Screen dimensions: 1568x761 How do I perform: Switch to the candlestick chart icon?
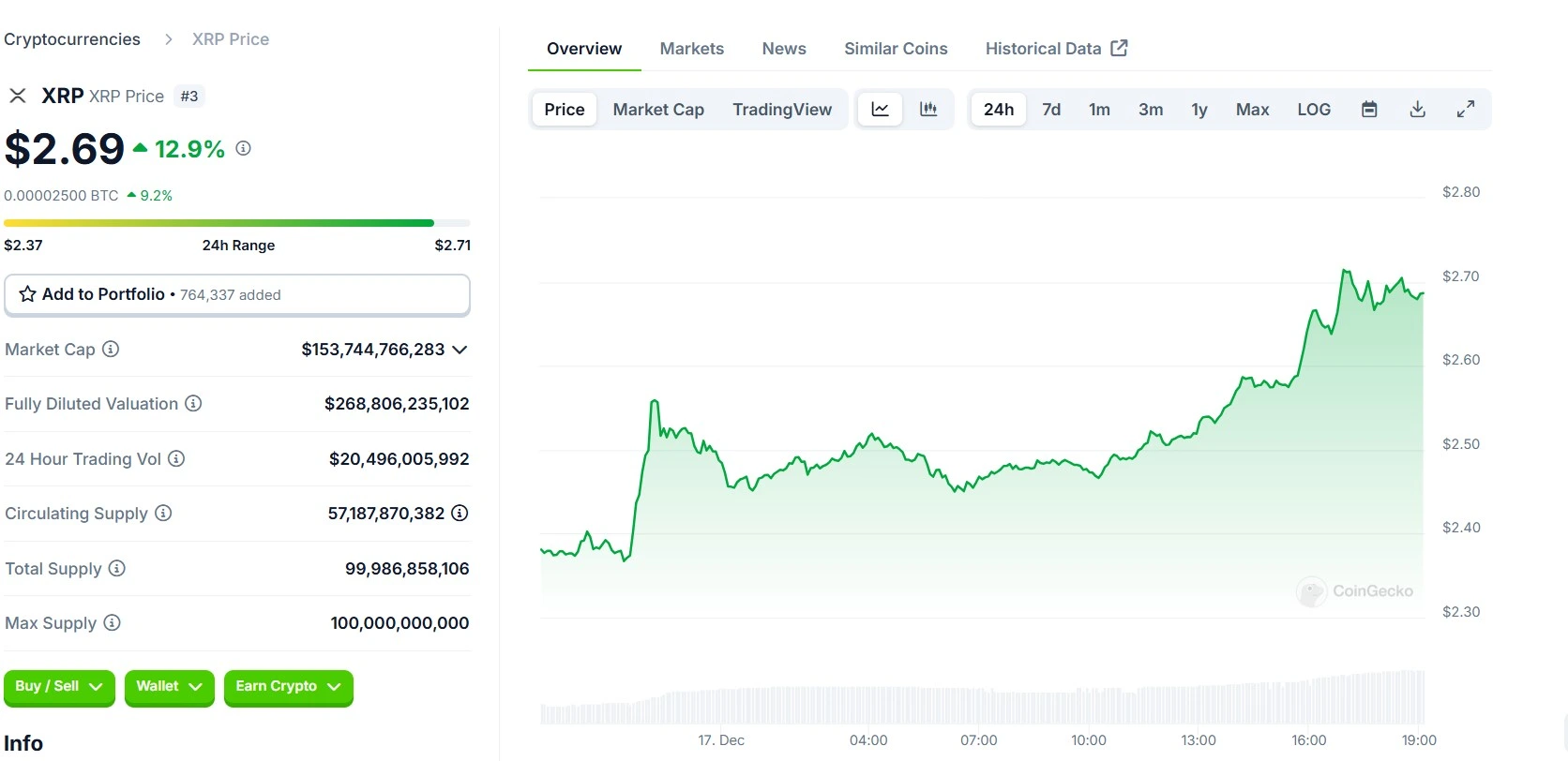point(928,110)
